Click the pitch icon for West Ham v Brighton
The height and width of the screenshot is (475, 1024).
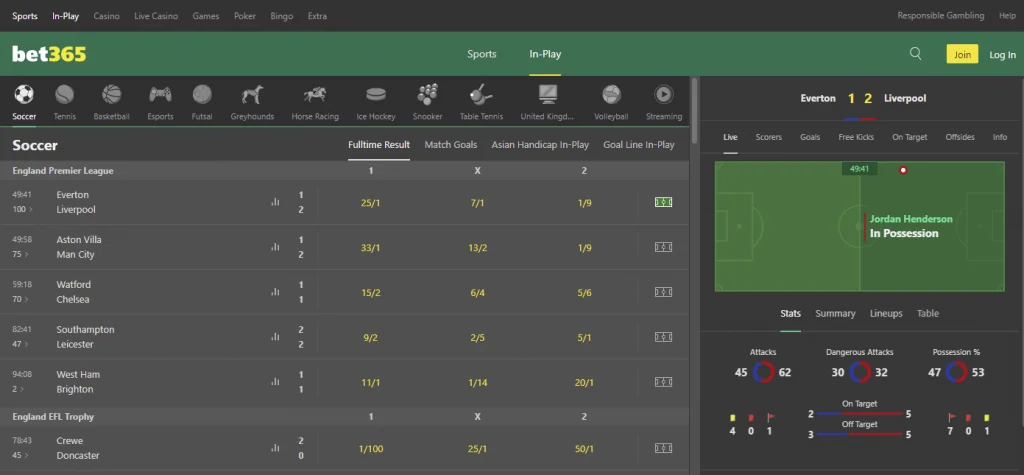(x=664, y=382)
